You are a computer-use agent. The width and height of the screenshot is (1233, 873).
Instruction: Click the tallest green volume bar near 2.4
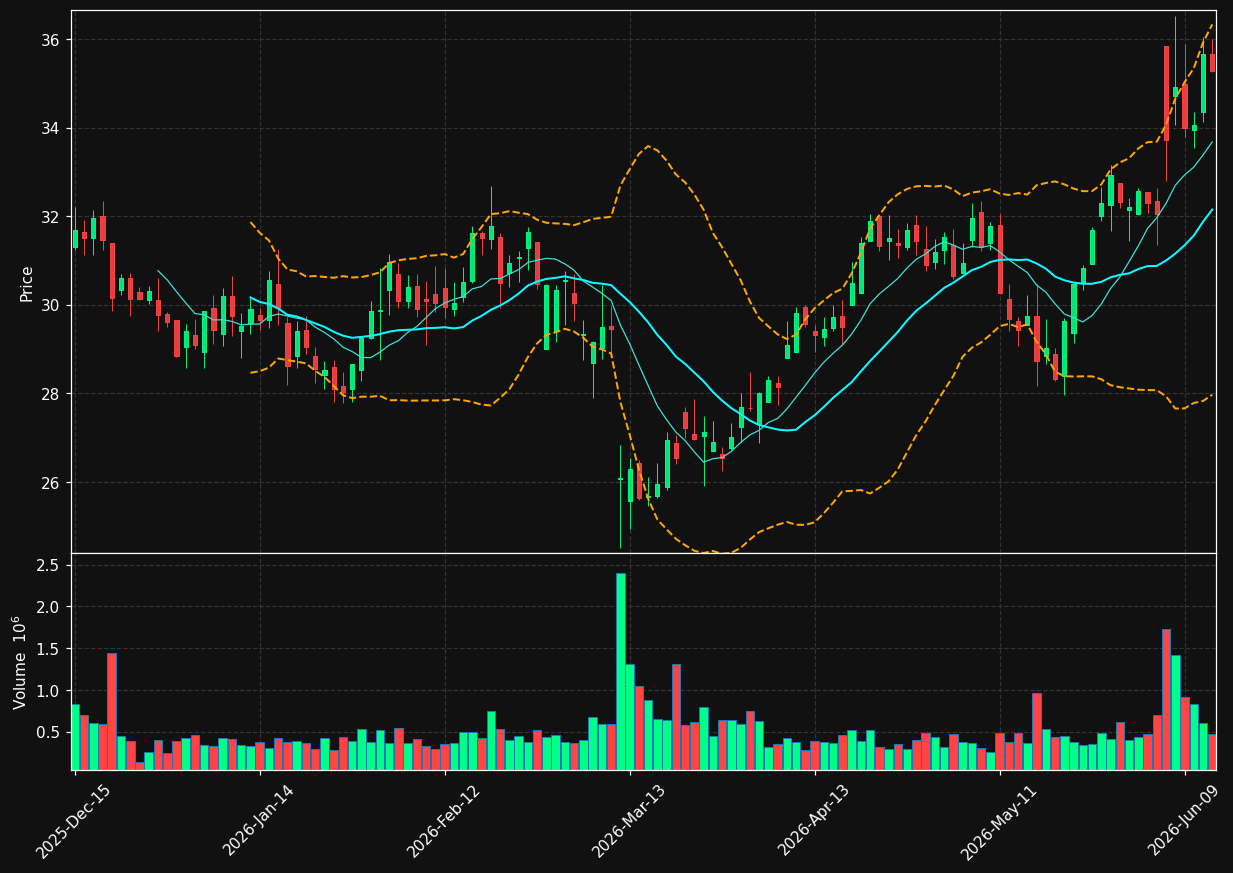(x=621, y=671)
